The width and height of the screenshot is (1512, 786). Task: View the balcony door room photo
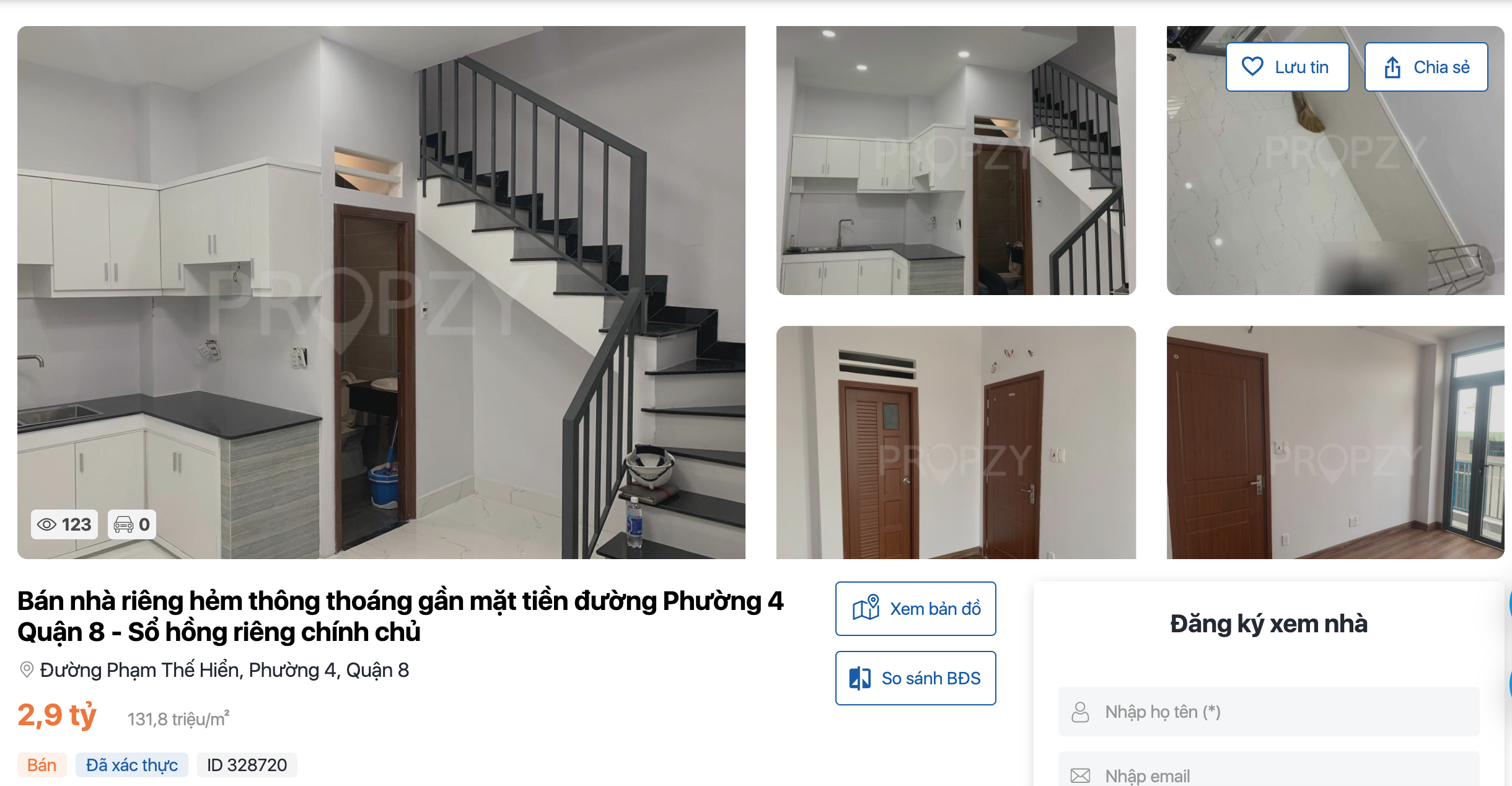[x=1335, y=442]
